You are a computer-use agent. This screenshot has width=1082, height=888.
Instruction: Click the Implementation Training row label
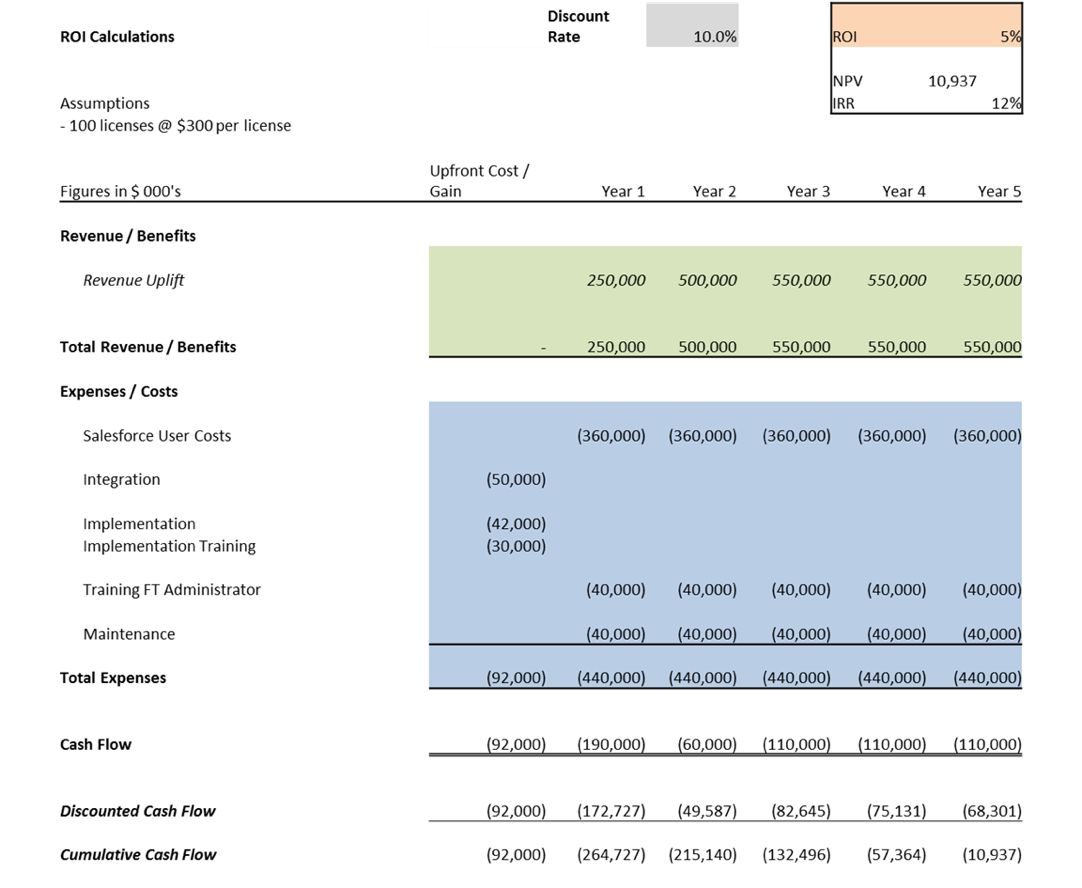click(x=169, y=546)
